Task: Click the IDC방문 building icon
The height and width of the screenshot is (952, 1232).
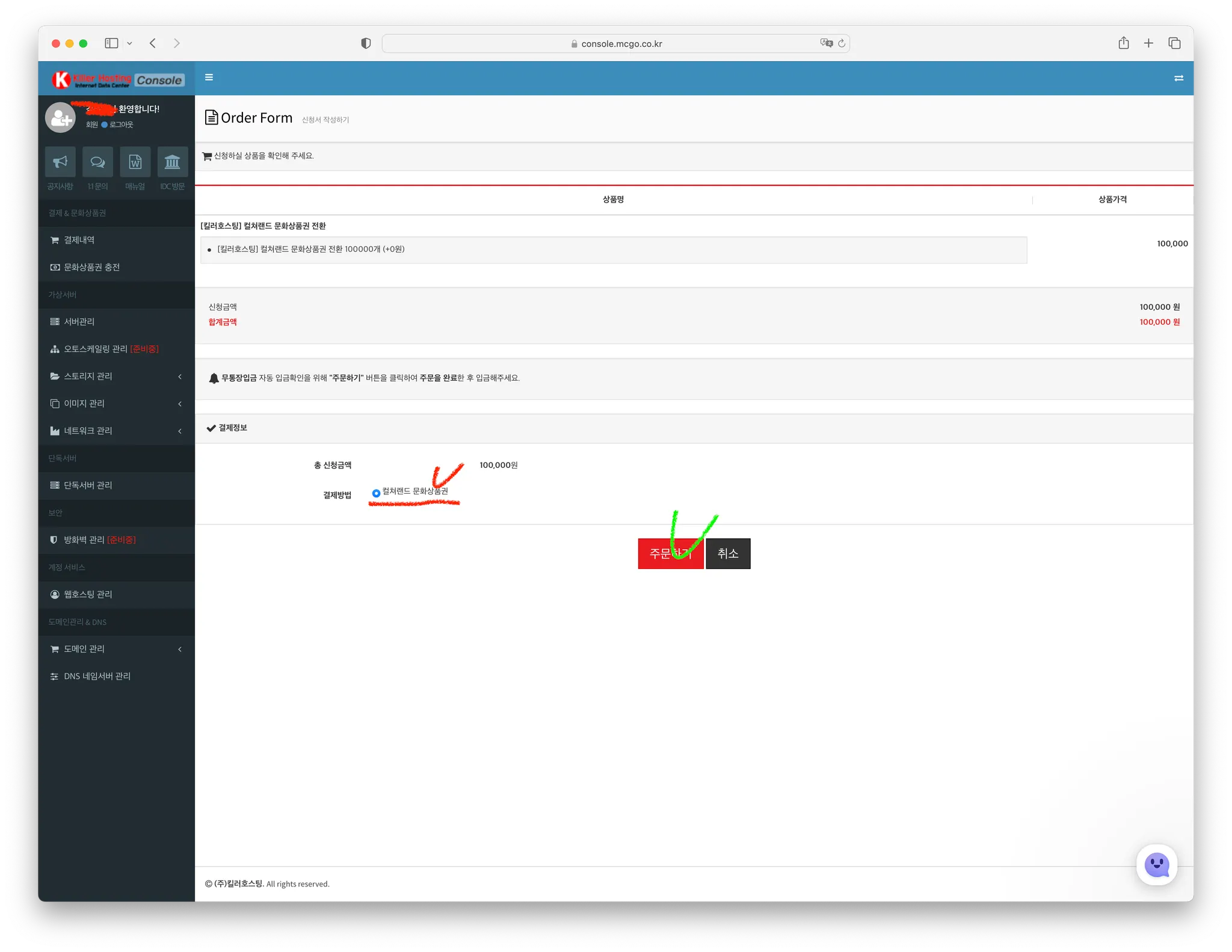Action: click(x=173, y=162)
